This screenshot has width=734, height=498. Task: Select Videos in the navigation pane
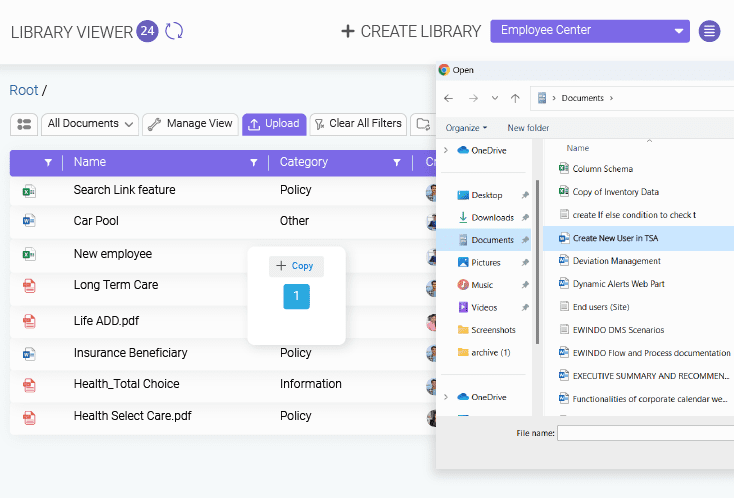[x=484, y=308]
